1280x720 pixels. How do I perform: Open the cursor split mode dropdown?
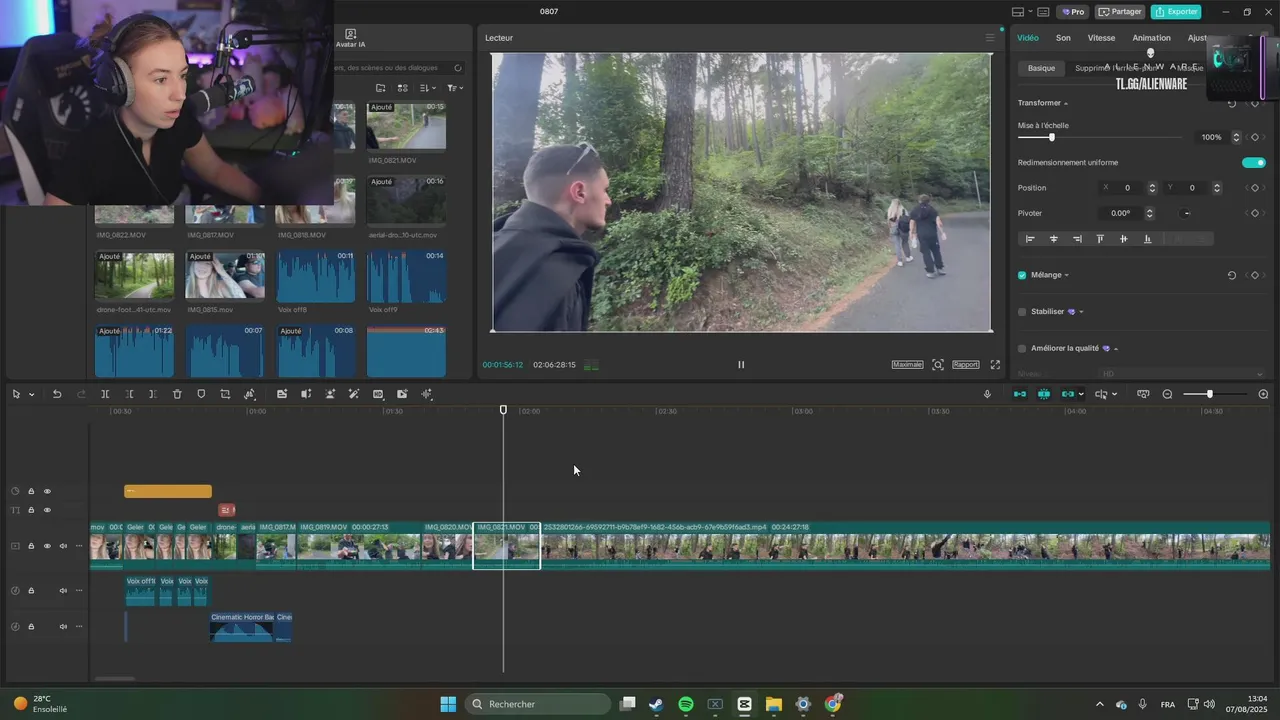1115,394
